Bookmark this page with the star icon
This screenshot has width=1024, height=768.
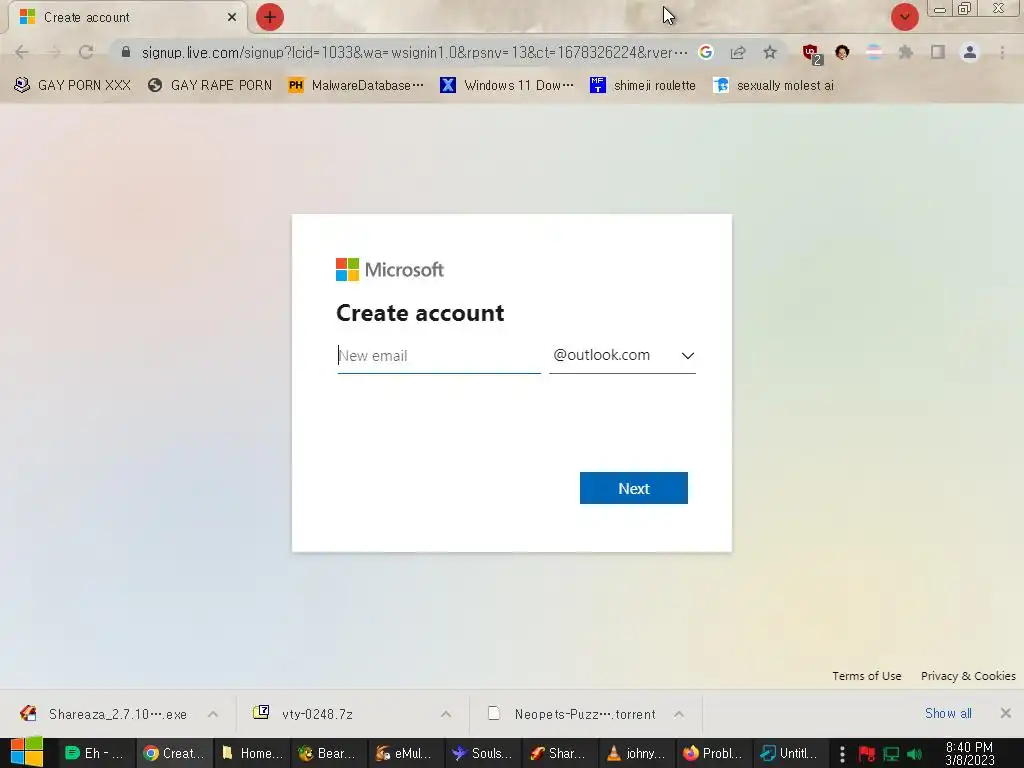coord(770,52)
